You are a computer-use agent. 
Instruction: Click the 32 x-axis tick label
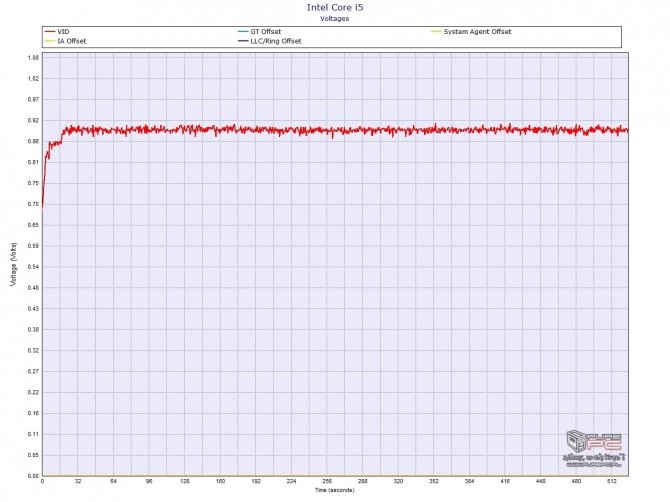tap(78, 481)
